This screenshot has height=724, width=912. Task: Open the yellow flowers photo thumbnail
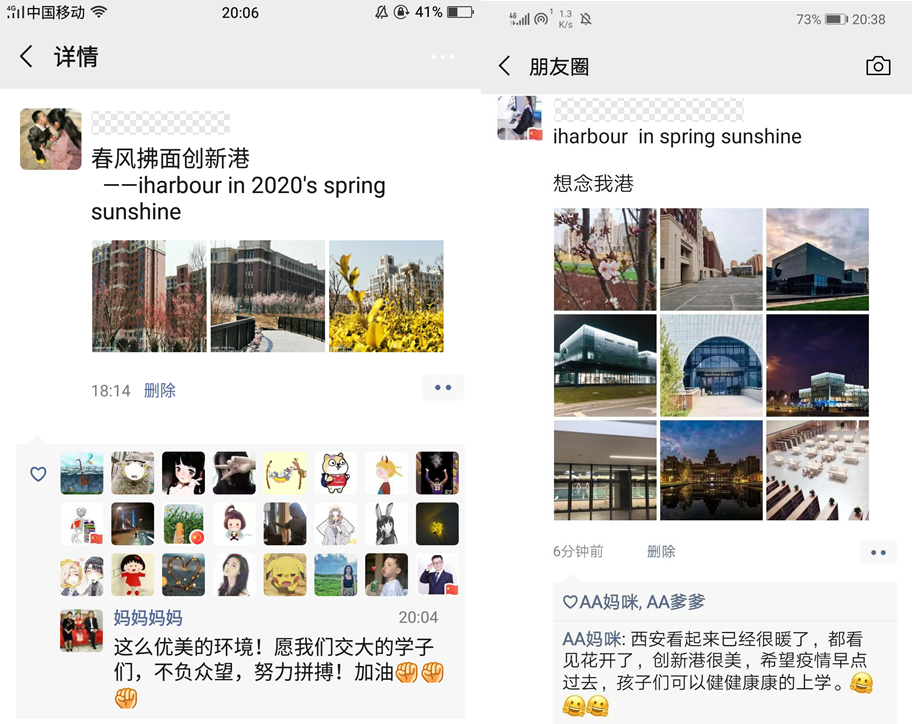[386, 296]
